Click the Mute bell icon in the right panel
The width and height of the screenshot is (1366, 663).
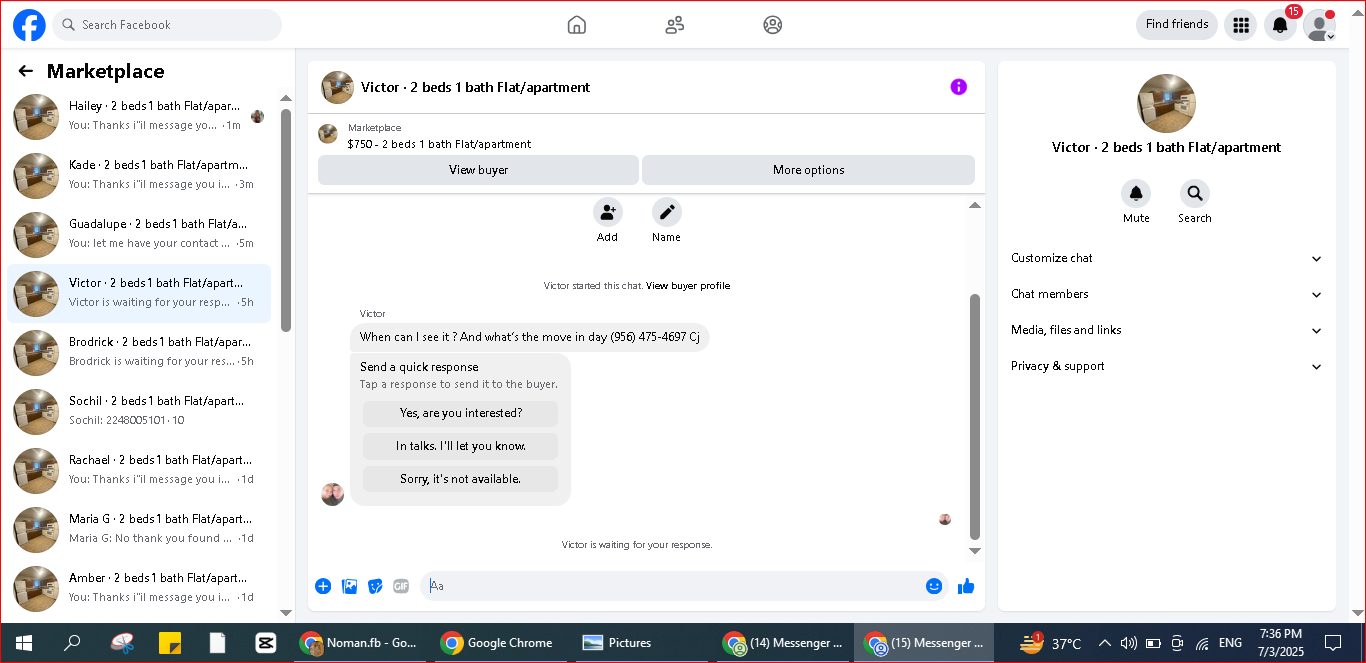point(1136,194)
